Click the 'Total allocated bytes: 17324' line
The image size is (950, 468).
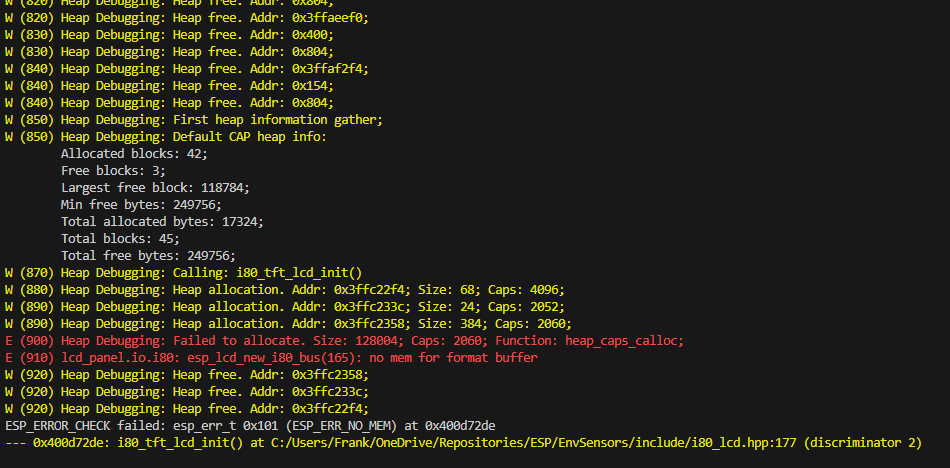[x=162, y=222]
